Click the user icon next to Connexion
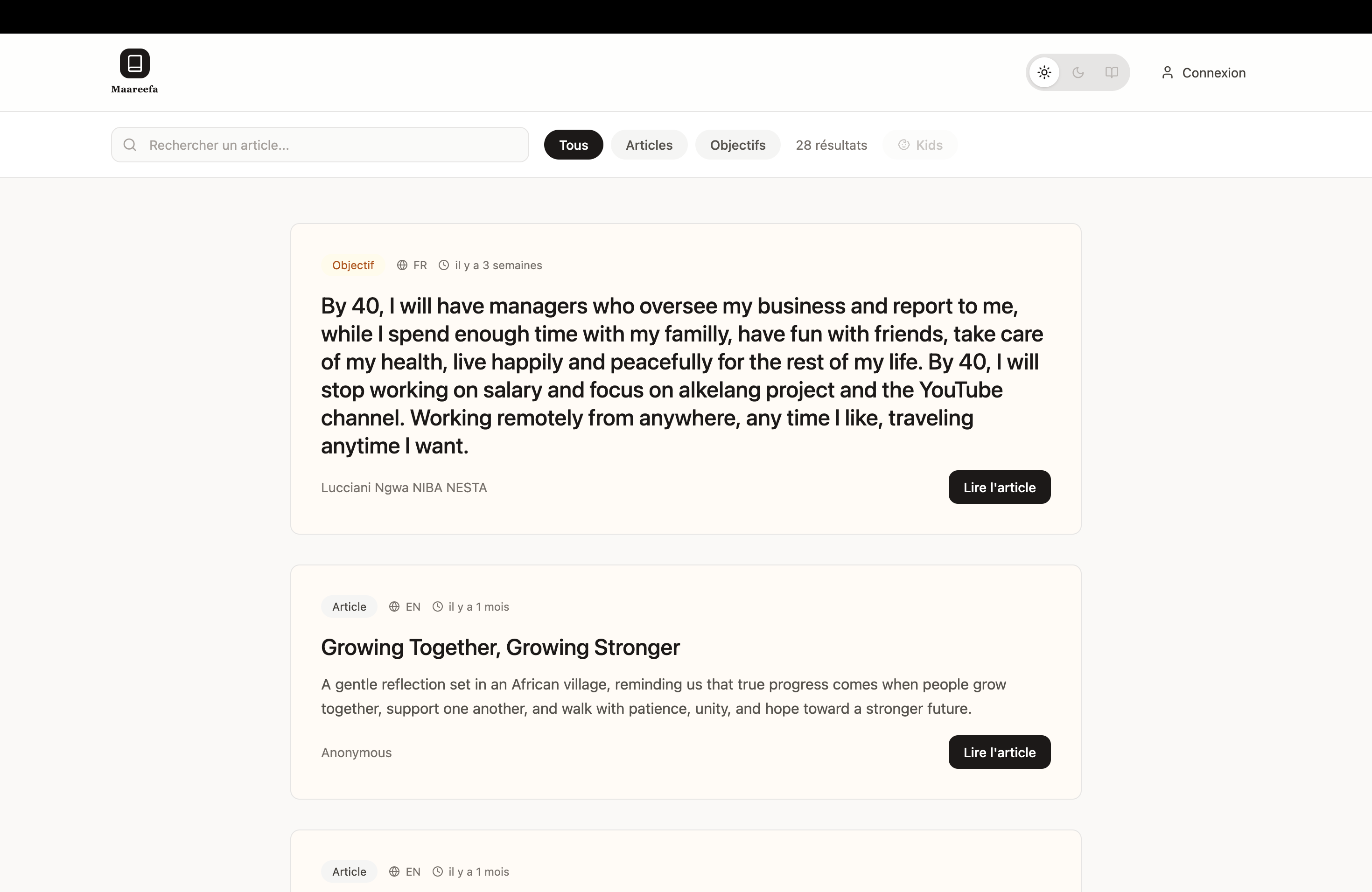This screenshot has height=892, width=1372. tap(1167, 72)
